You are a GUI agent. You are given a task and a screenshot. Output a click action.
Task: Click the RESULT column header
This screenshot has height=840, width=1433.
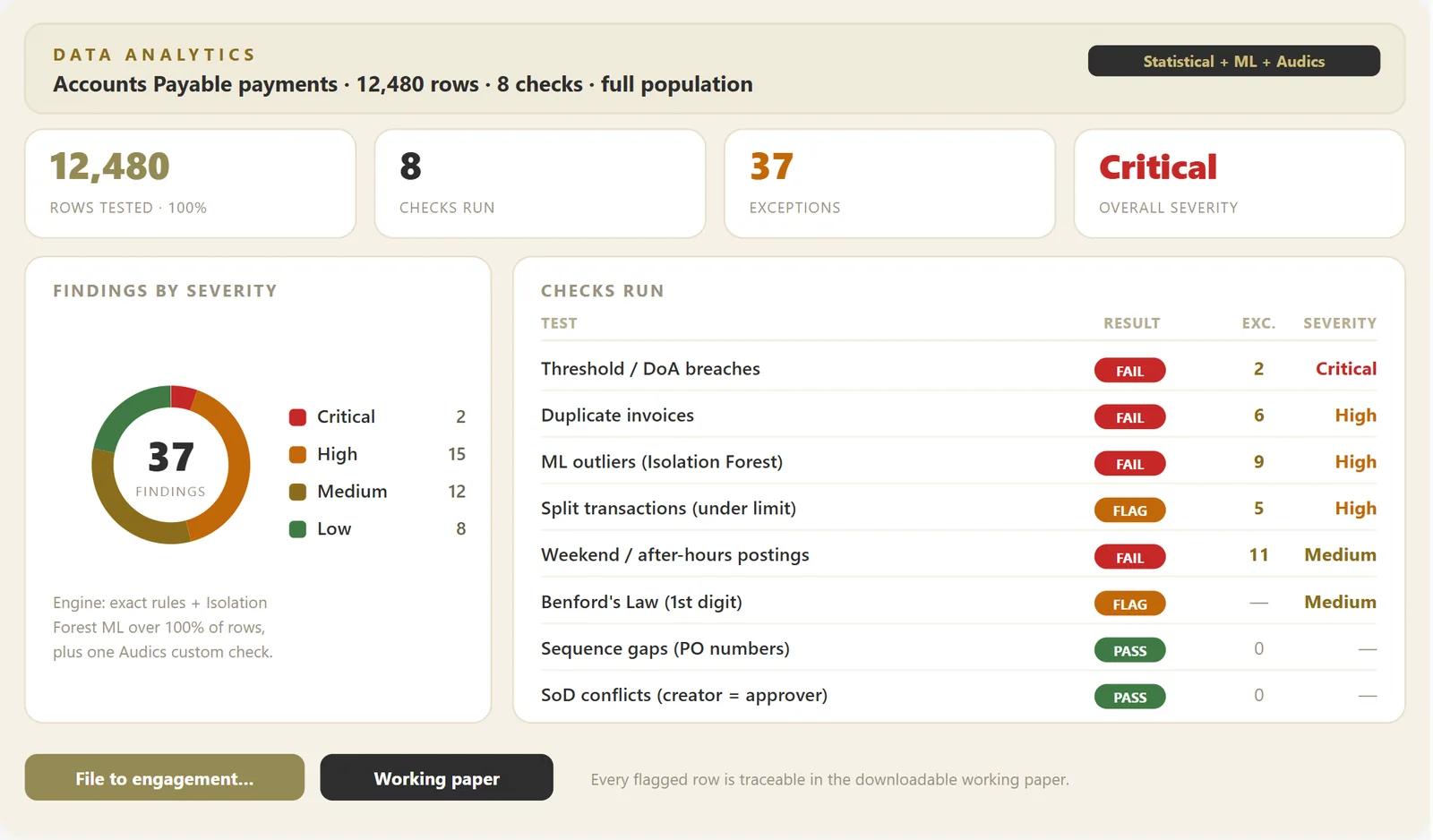tap(1132, 323)
